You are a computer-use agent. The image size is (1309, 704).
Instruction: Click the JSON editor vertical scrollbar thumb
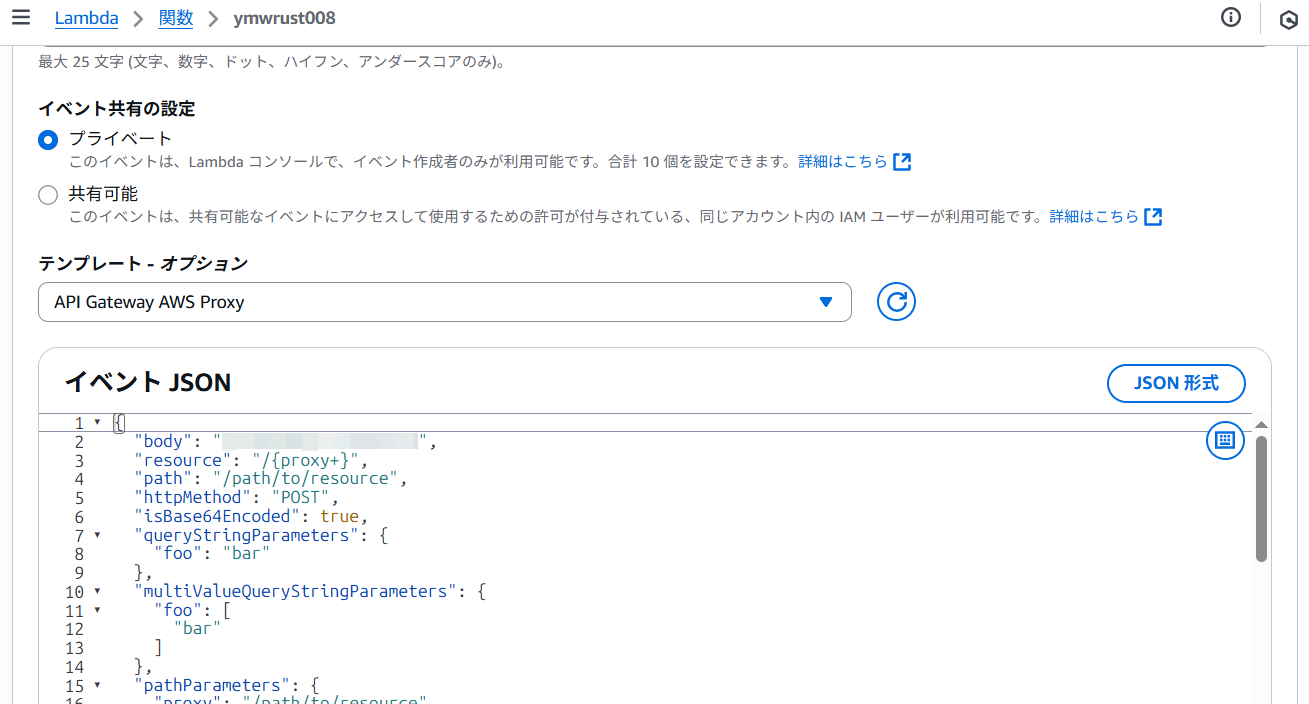1261,500
